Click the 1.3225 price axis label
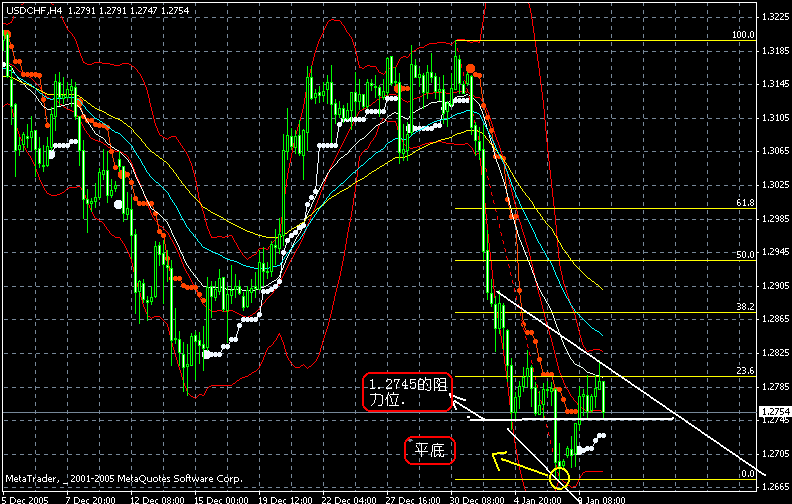 tap(775, 17)
